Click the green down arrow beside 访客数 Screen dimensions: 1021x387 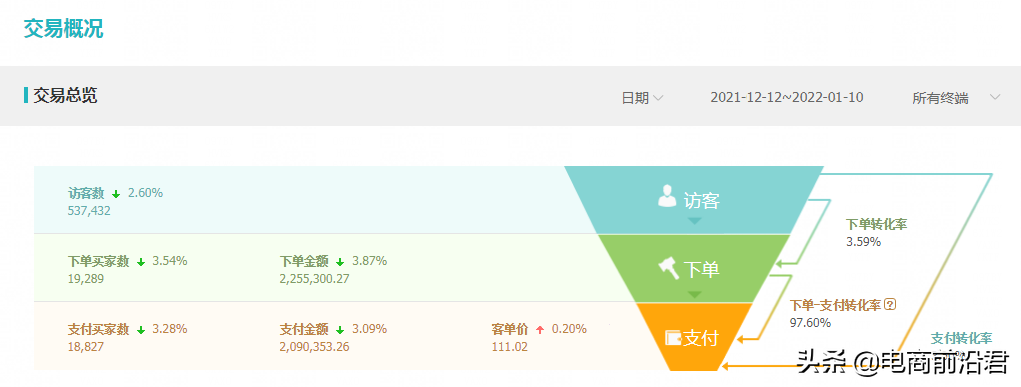[x=117, y=194]
